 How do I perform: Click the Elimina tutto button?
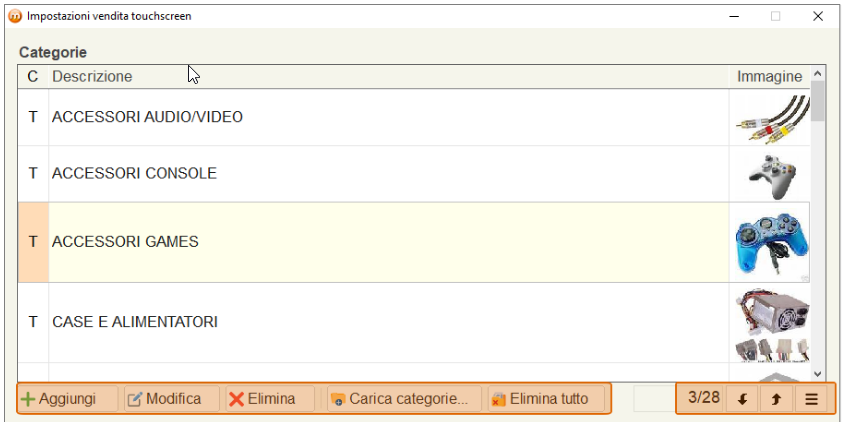pos(546,399)
